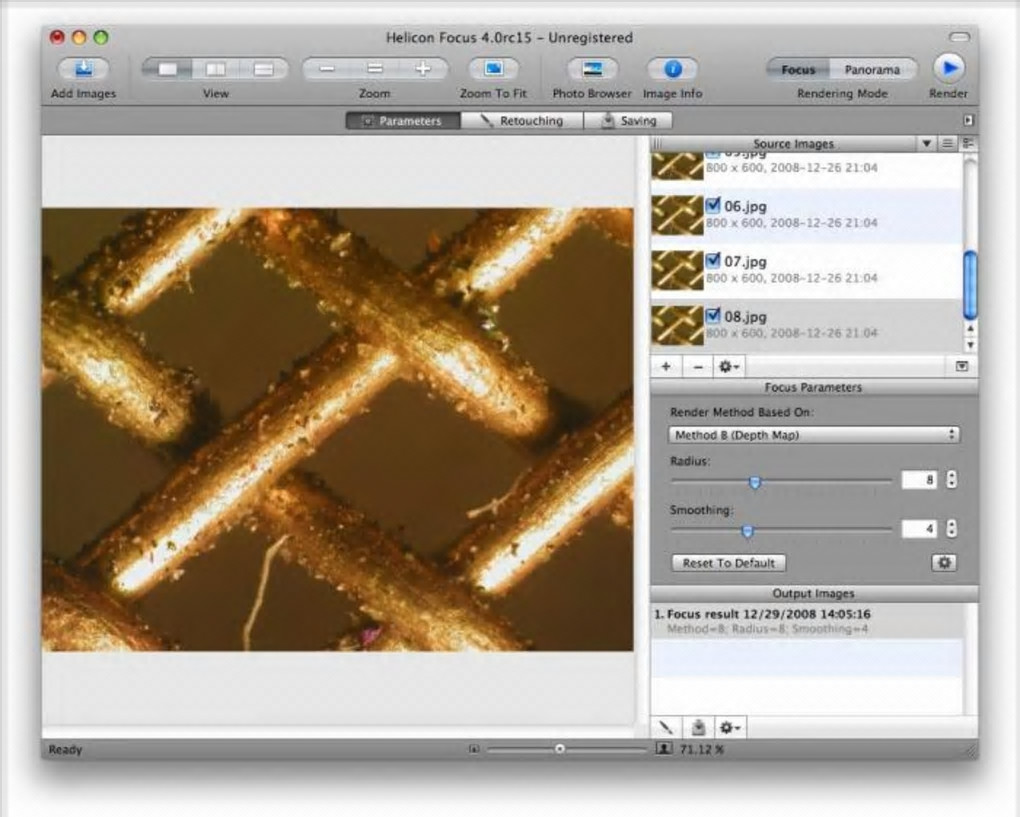Uncheck the 06.jpg source image checkbox
This screenshot has height=817, width=1020.
713,206
